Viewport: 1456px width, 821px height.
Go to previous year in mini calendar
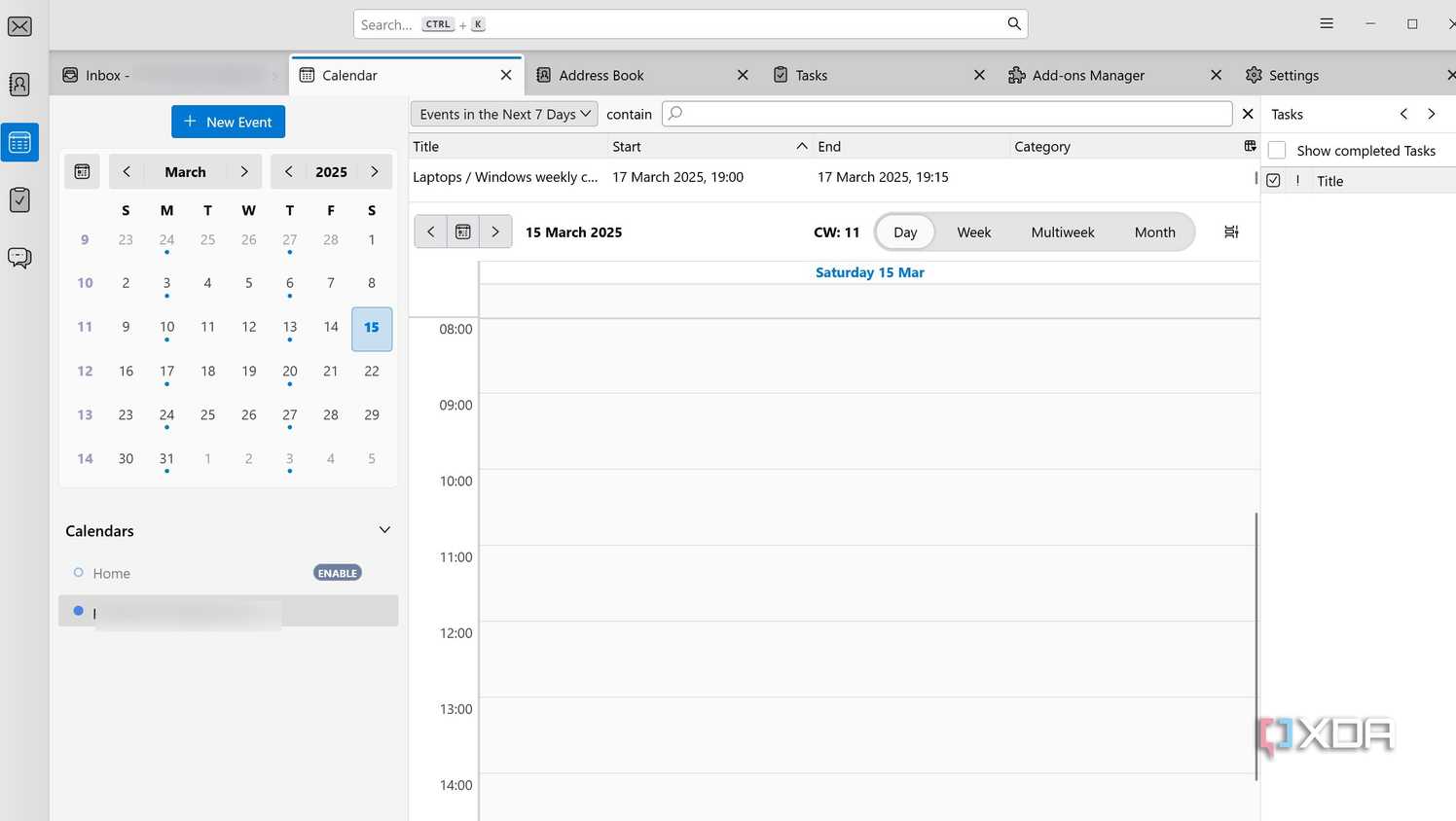click(x=288, y=171)
